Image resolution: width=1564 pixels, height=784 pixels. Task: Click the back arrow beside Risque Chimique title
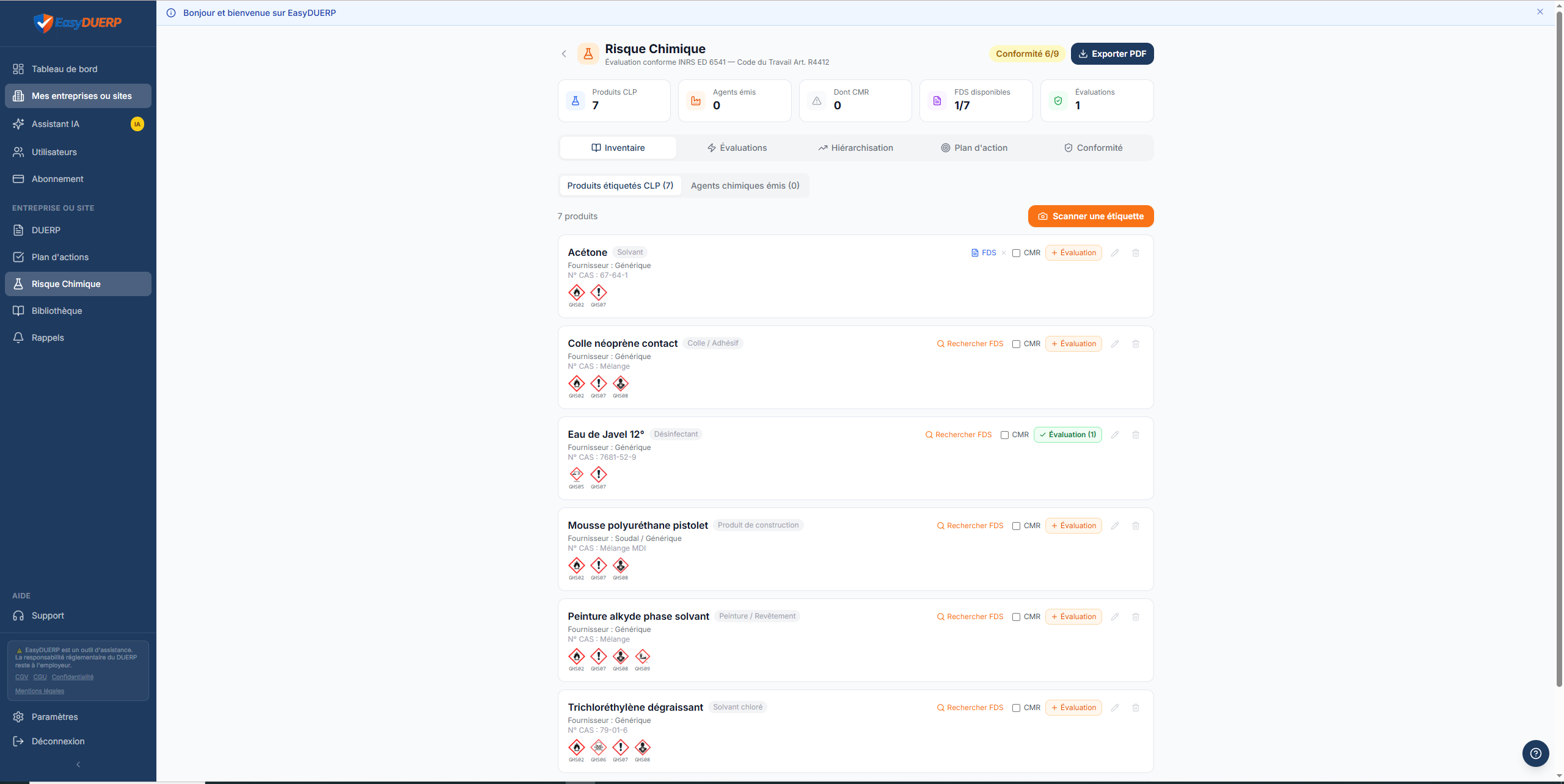click(564, 54)
